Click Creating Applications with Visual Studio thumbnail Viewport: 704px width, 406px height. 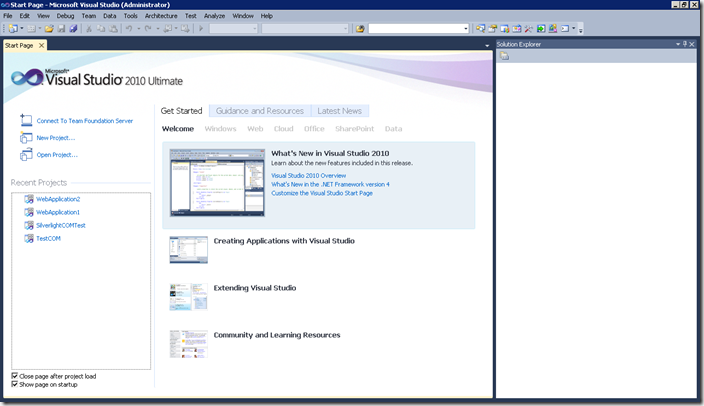pos(189,250)
